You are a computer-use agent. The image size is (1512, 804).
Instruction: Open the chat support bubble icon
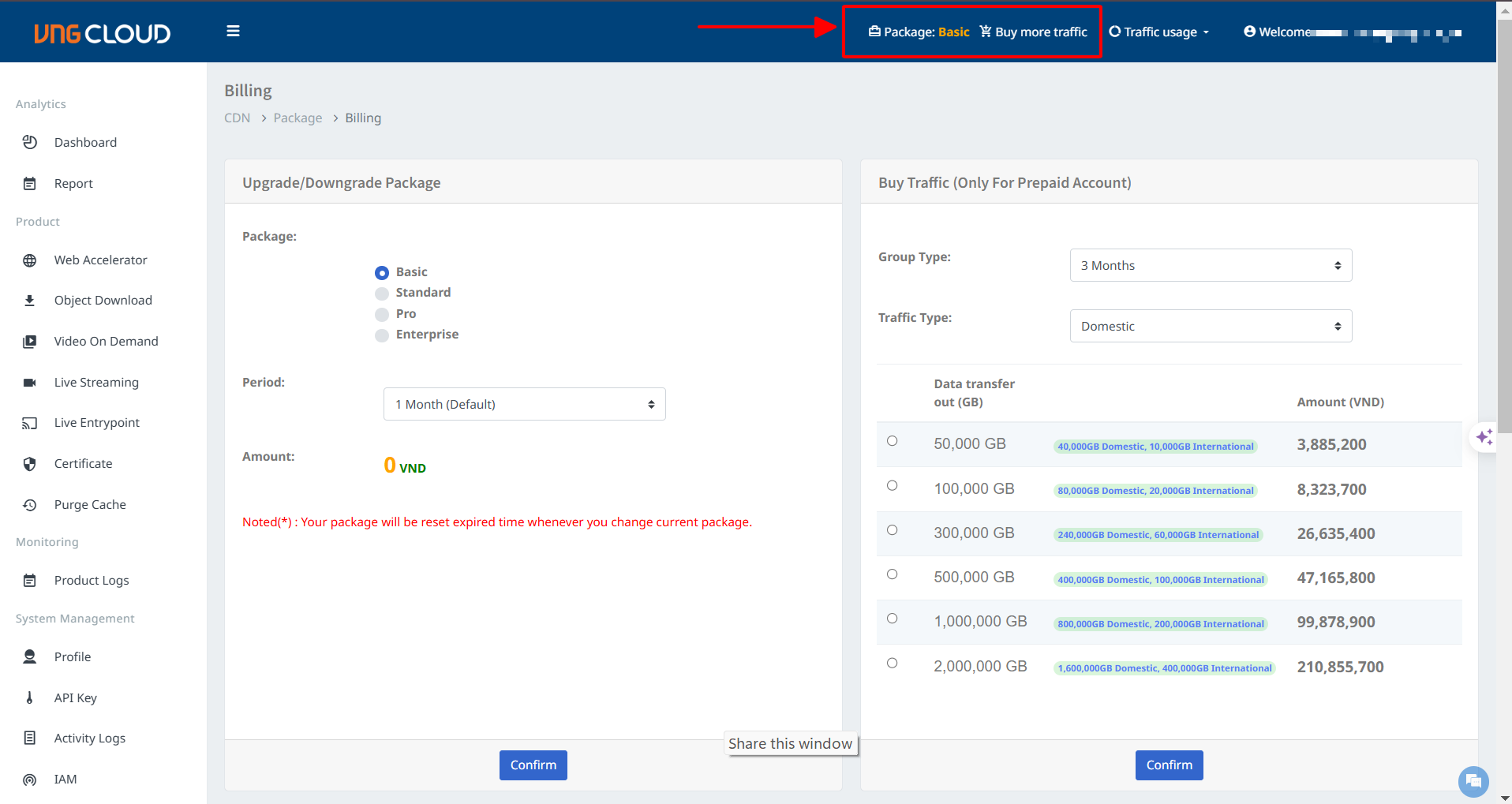pyautogui.click(x=1473, y=781)
